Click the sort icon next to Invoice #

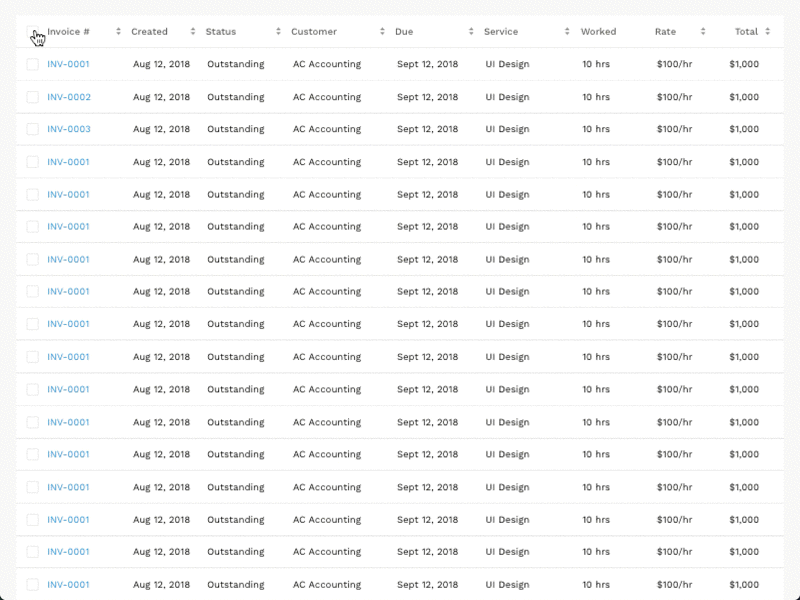tap(118, 31)
